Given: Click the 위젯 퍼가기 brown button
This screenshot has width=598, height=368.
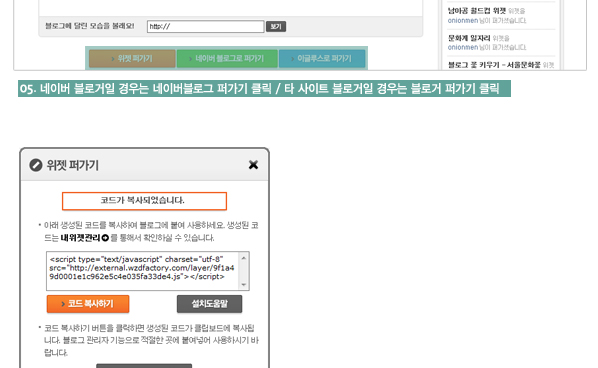Looking at the screenshot, I should click(132, 59).
